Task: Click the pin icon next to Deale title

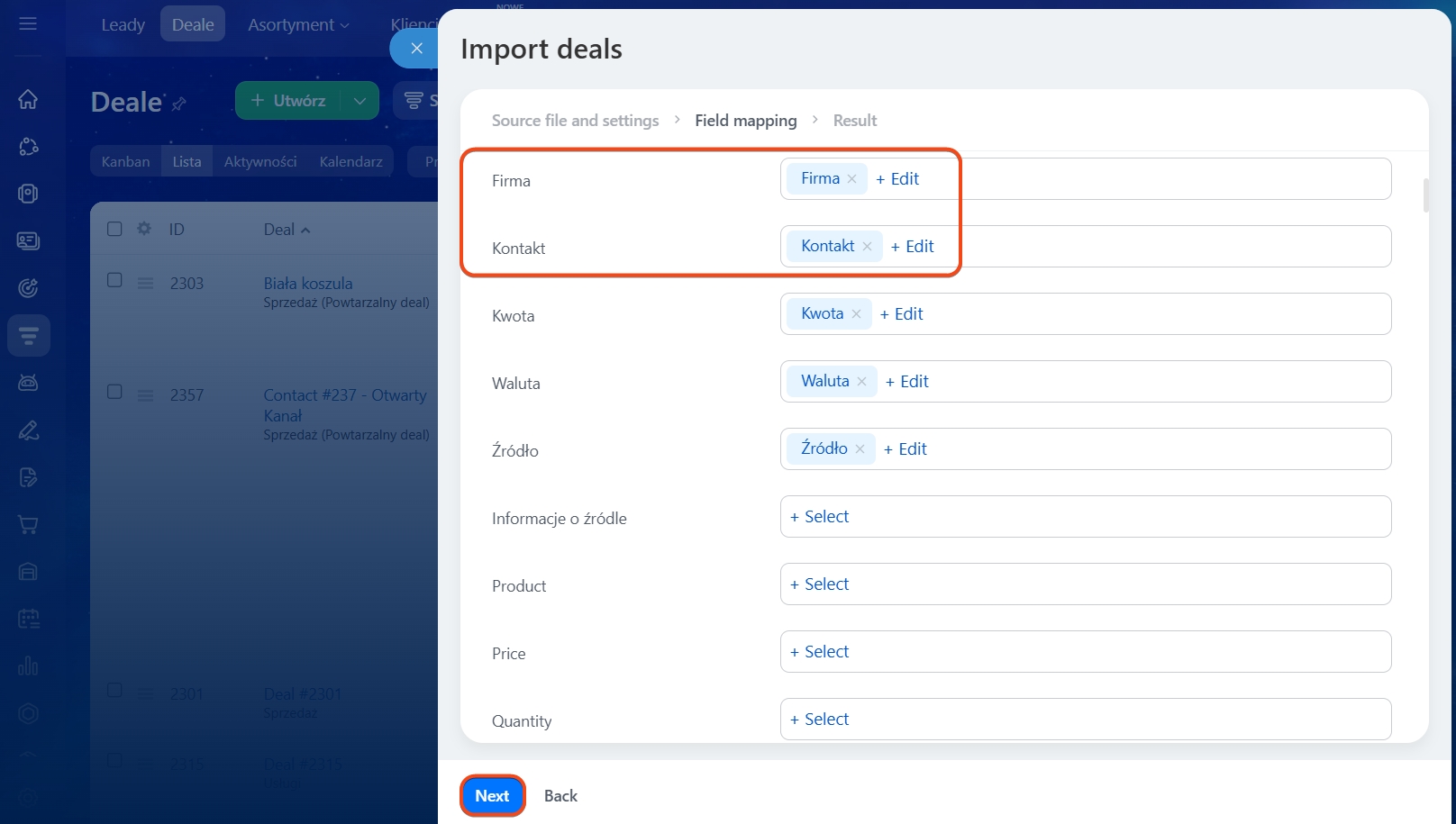Action: [x=179, y=104]
